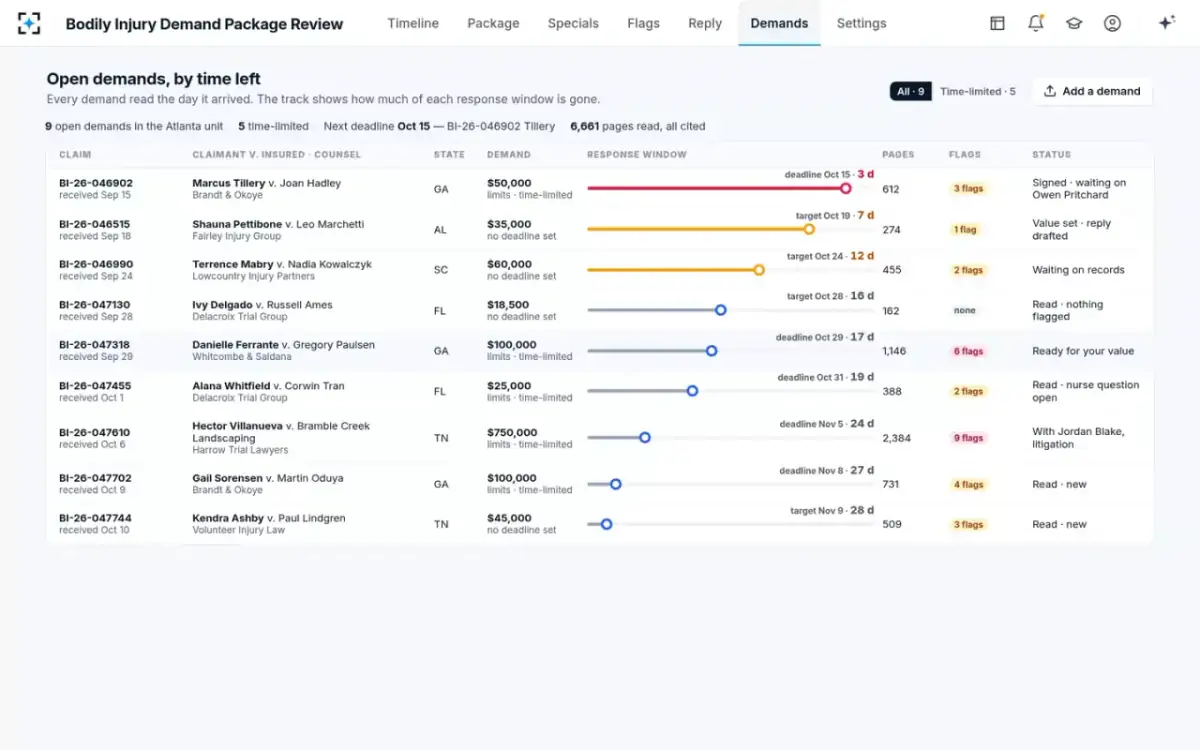Open the Settings tab
Screen dimensions: 1200x750
(861, 23)
